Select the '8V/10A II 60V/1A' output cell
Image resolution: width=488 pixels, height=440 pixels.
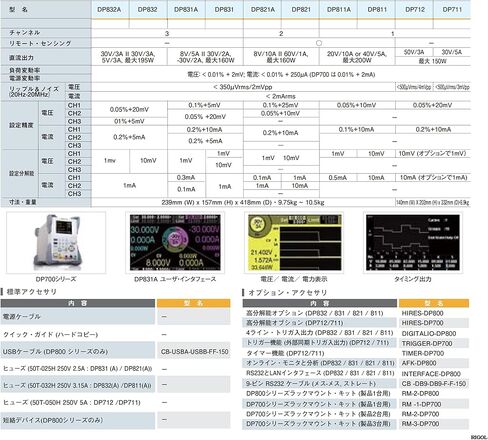pos(281,57)
